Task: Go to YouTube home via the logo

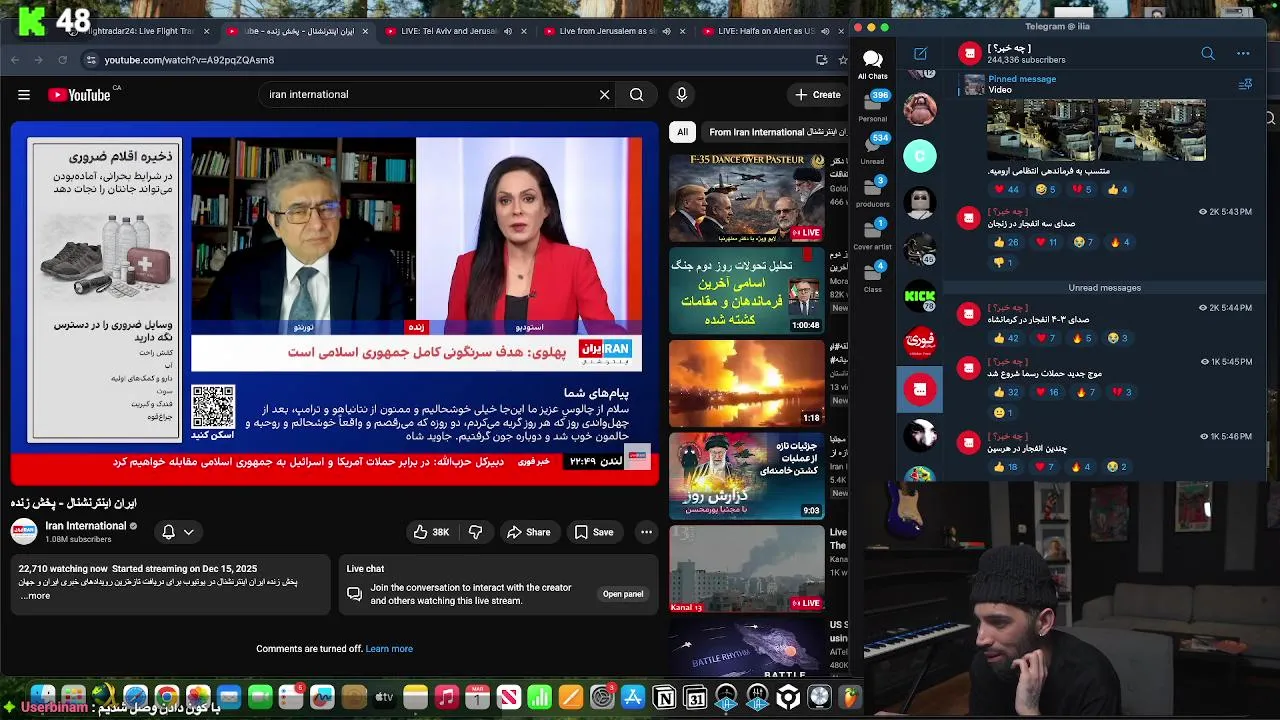Action: coord(79,95)
